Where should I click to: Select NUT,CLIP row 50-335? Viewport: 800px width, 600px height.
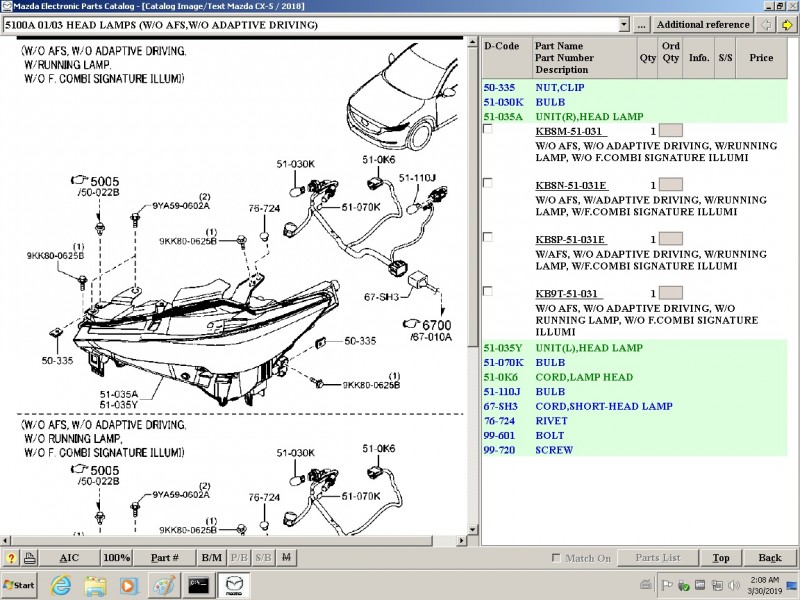pos(635,87)
